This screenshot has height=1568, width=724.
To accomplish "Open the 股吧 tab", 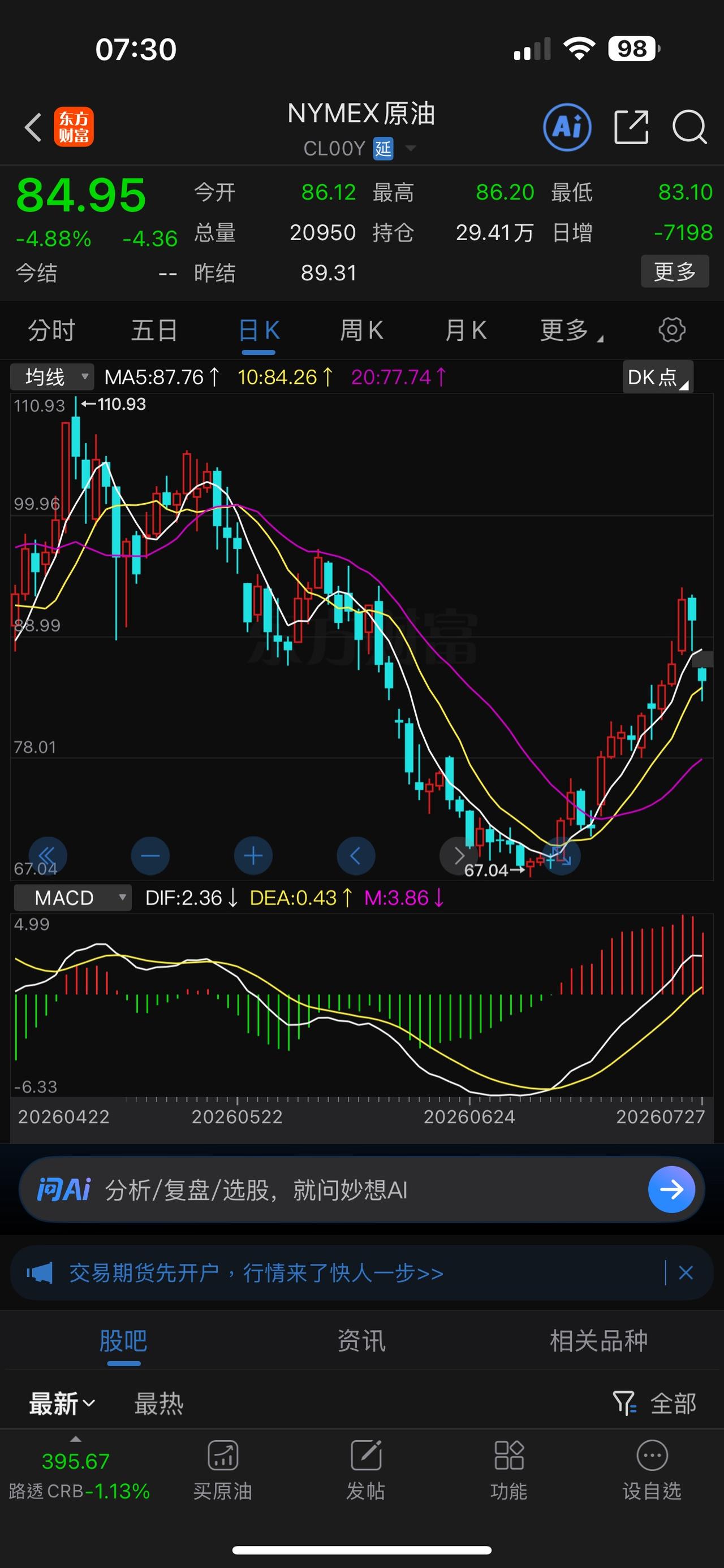I will [124, 1341].
